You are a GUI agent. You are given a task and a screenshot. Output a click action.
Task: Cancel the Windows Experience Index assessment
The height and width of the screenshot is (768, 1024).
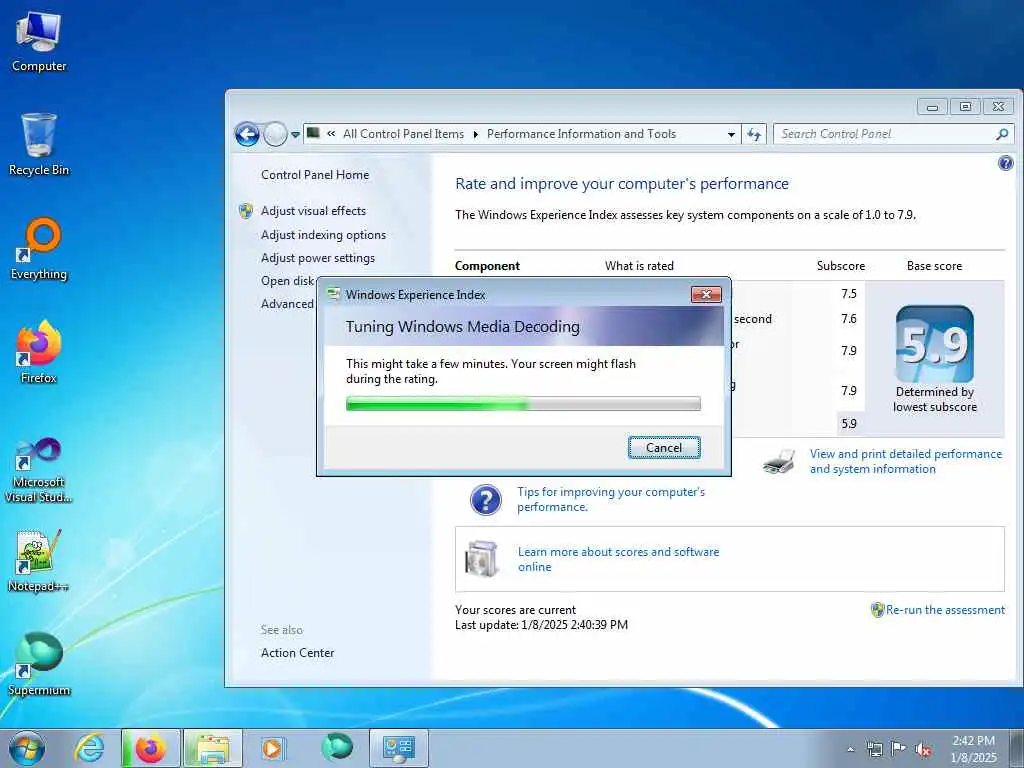pos(664,448)
